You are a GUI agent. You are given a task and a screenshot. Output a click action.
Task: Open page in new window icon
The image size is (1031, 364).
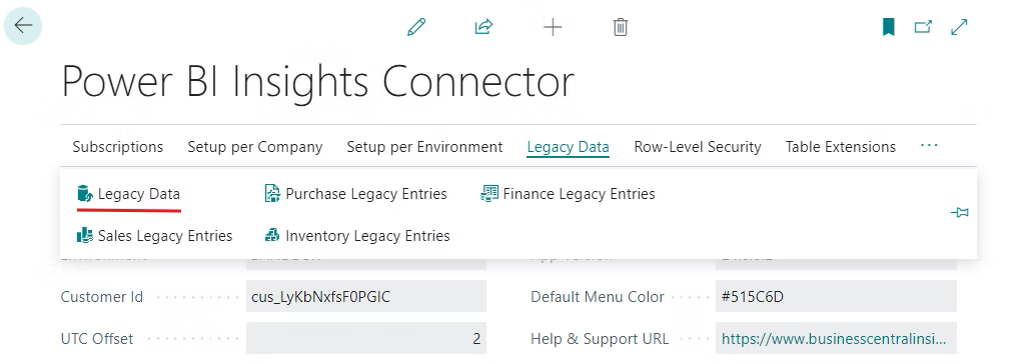[x=923, y=27]
